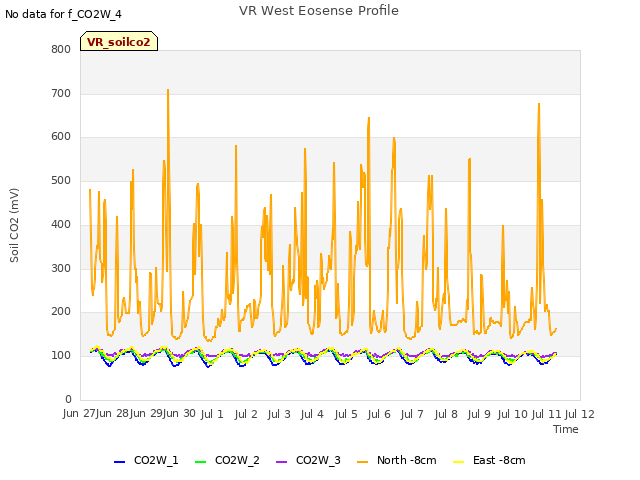Click the Time axis label
Image resolution: width=640 pixels, height=480 pixels.
coord(566,429)
